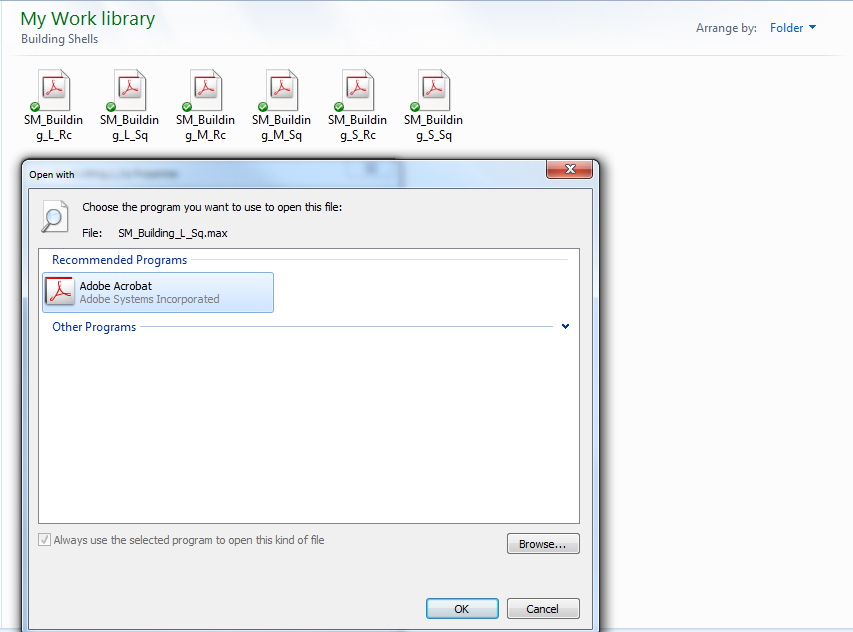Enable the Always use the selected program checkbox
This screenshot has height=632, width=853.
(x=44, y=539)
